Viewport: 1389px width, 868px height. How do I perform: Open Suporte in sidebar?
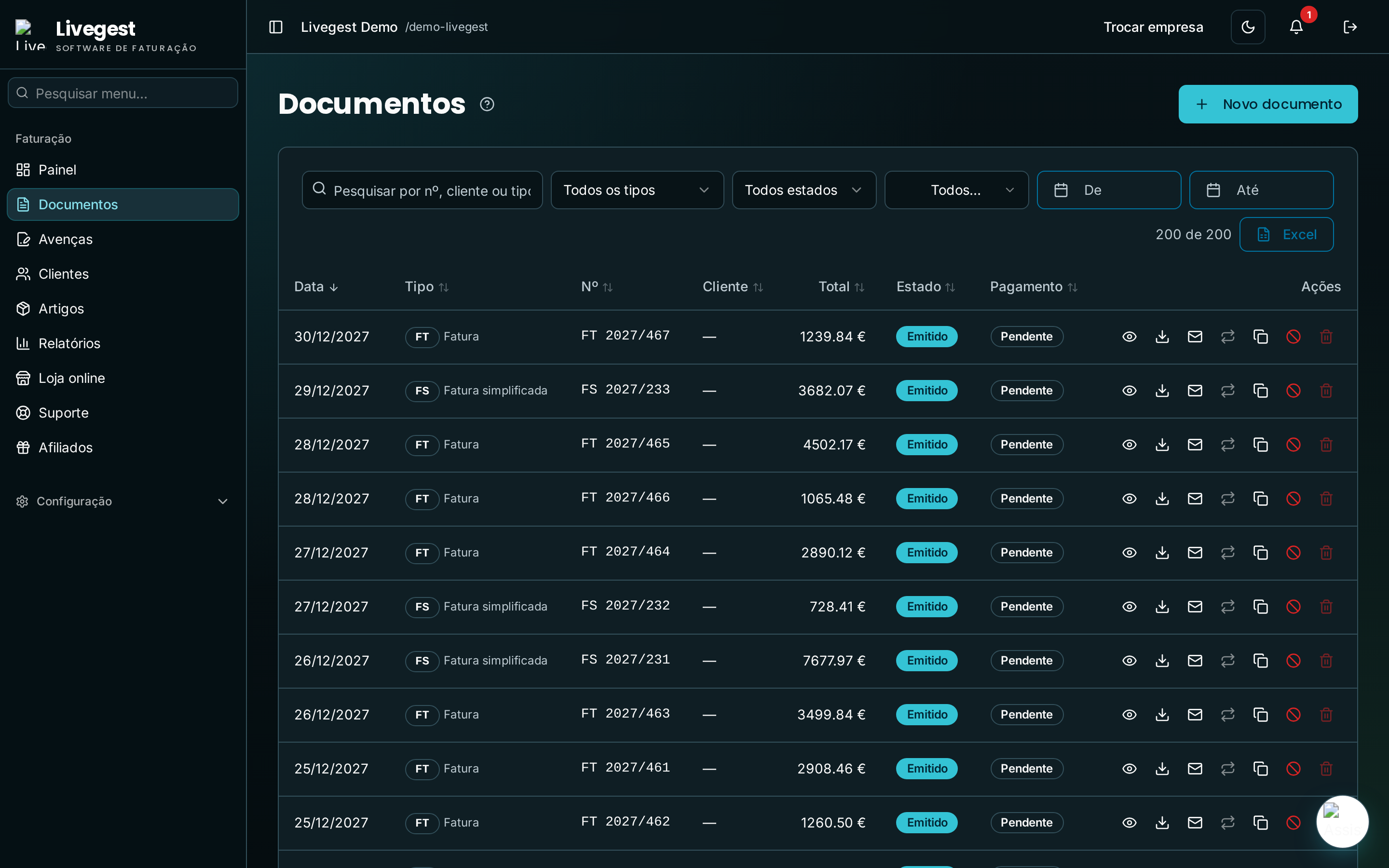(122, 413)
